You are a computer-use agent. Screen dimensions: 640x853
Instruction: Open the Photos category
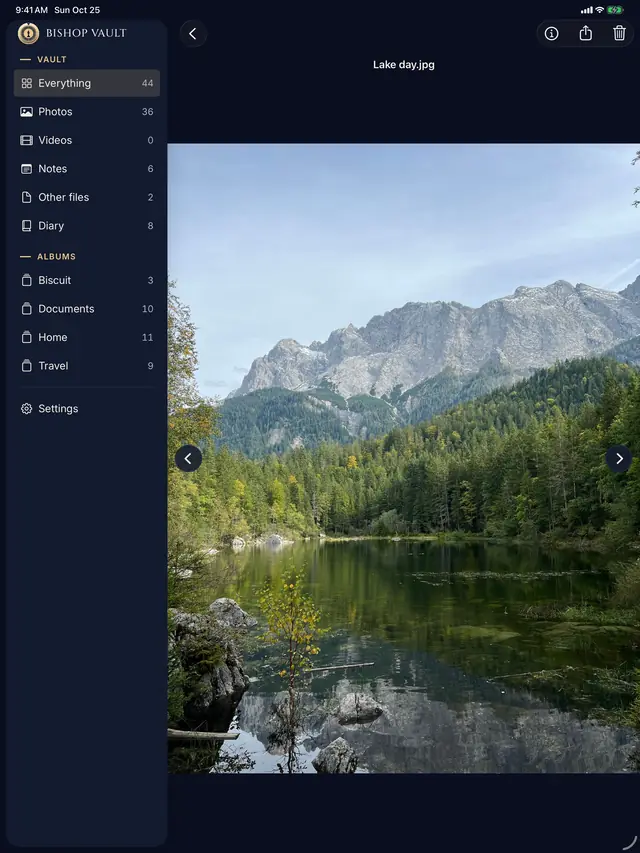(x=87, y=112)
